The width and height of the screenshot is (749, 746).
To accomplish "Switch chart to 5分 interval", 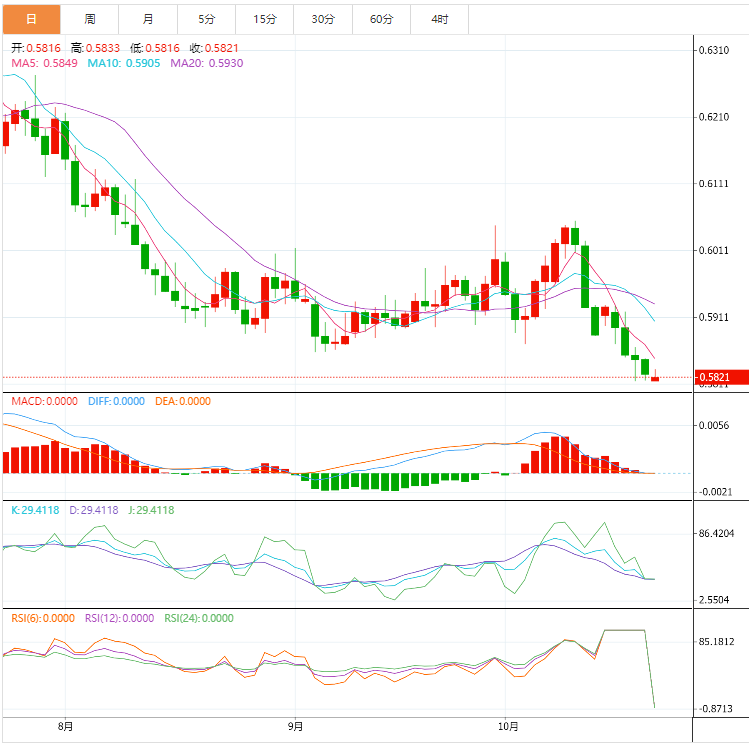I will (206, 19).
